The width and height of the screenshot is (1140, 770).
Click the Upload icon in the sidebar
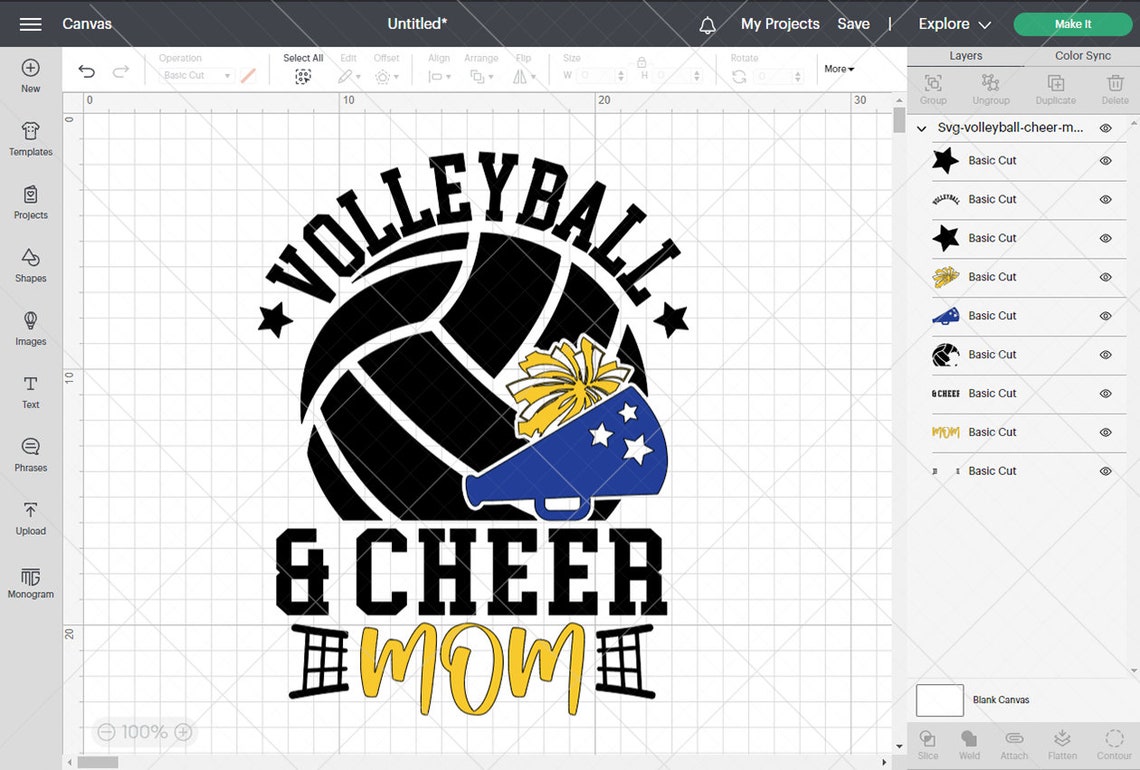click(x=30, y=518)
